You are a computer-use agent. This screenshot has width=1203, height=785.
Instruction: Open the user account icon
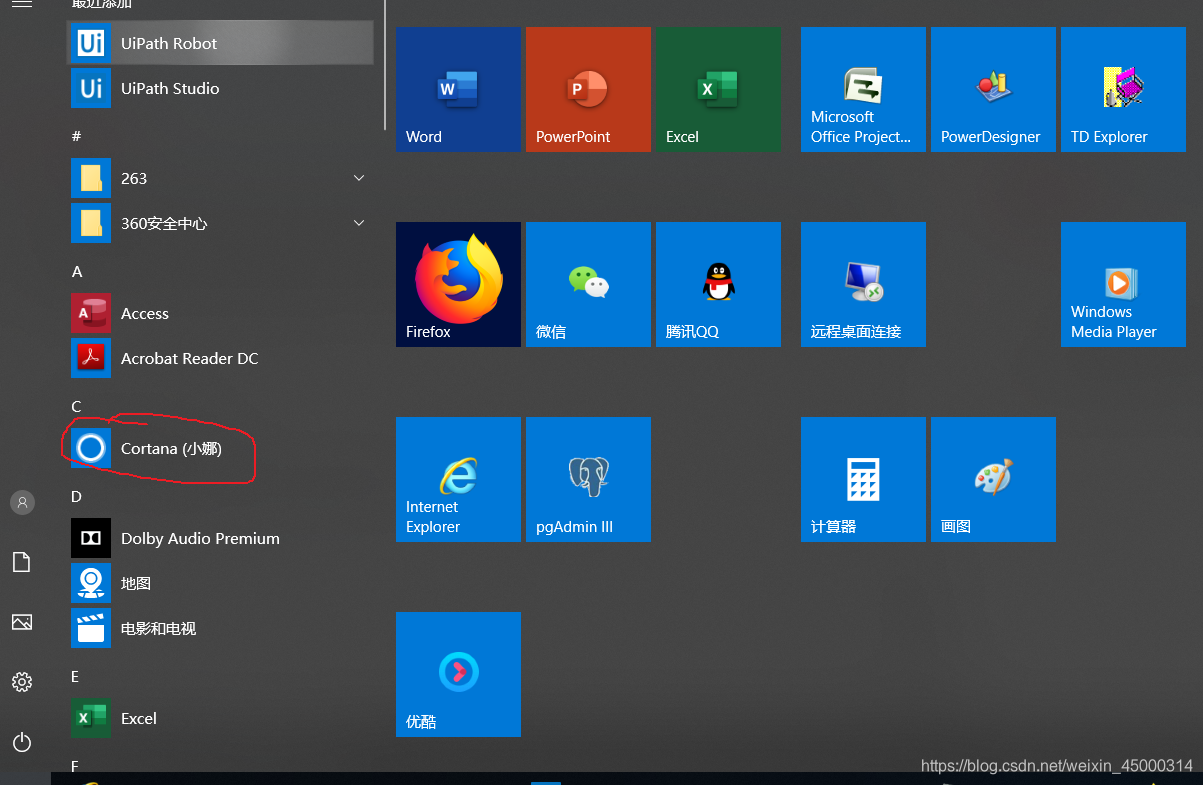click(x=22, y=502)
